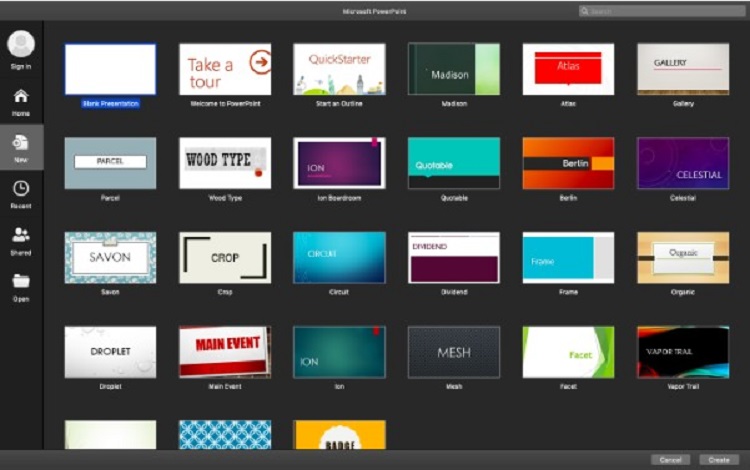
Task: Click the Cancel button
Action: click(x=670, y=460)
